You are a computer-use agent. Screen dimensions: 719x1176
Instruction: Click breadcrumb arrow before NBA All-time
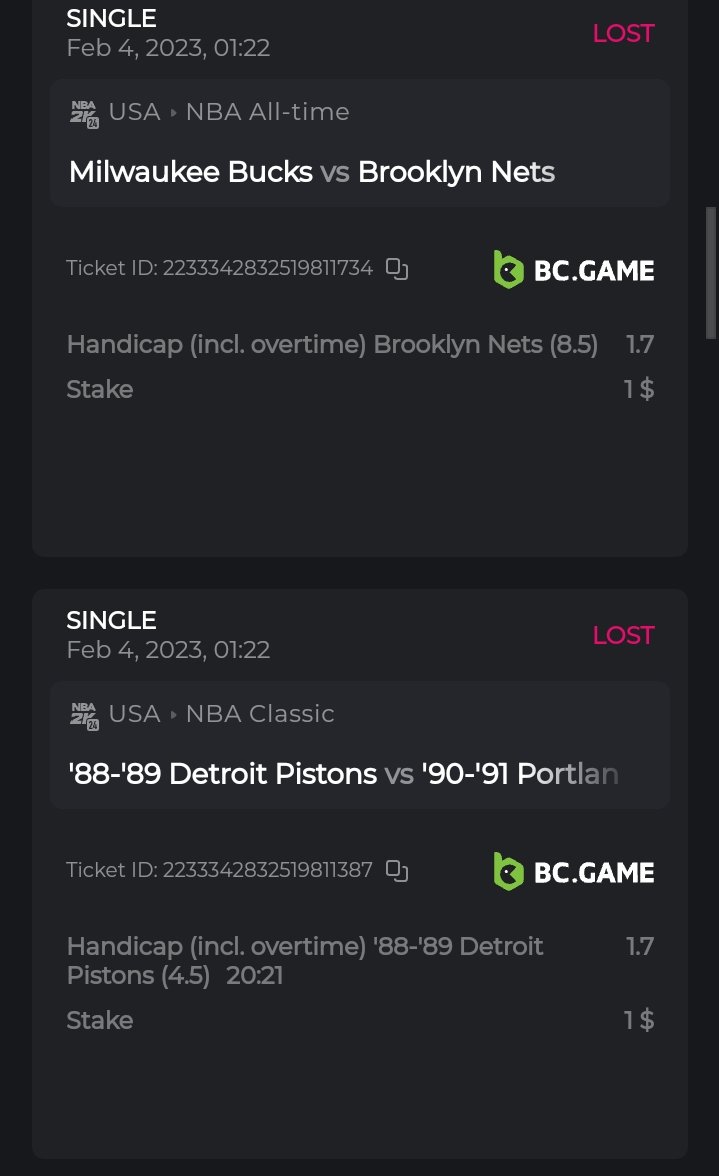point(173,113)
